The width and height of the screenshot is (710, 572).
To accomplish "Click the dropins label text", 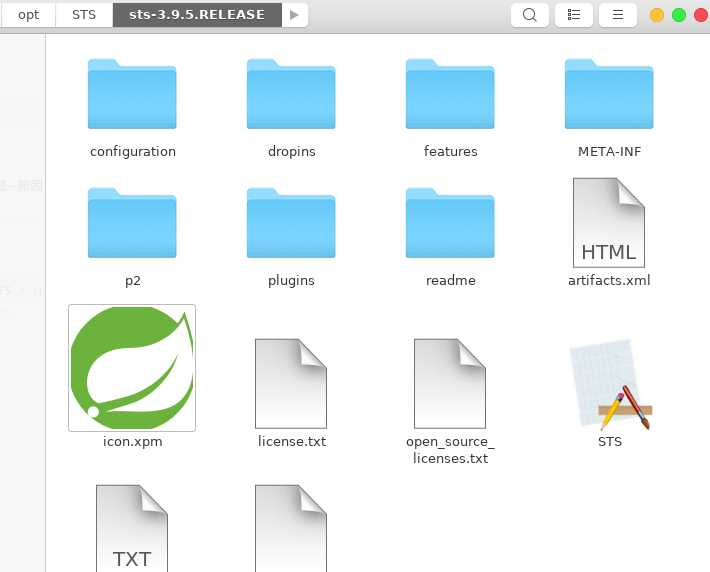I will (x=292, y=151).
